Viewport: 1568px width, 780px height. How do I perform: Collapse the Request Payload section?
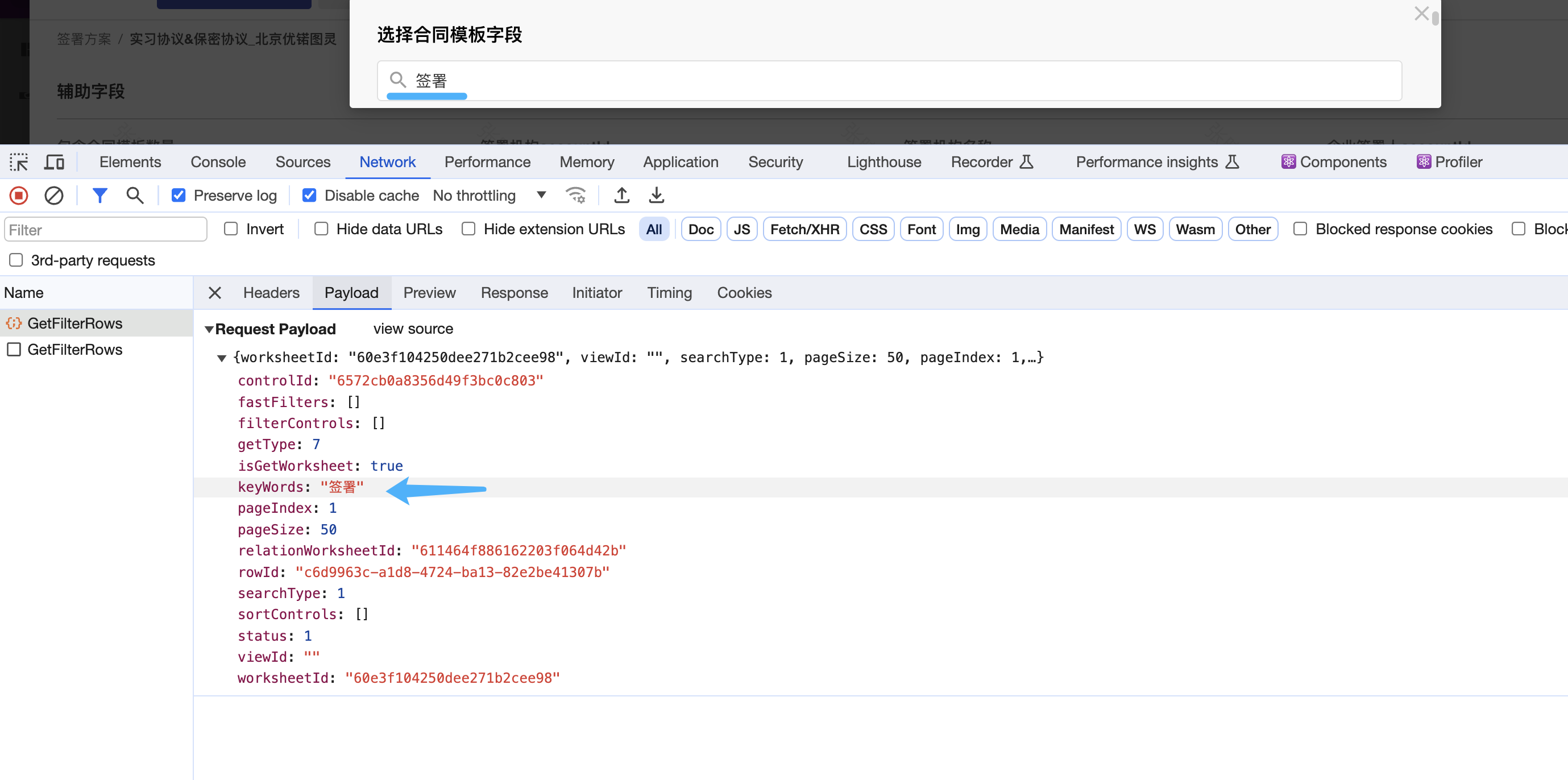pyautogui.click(x=209, y=329)
